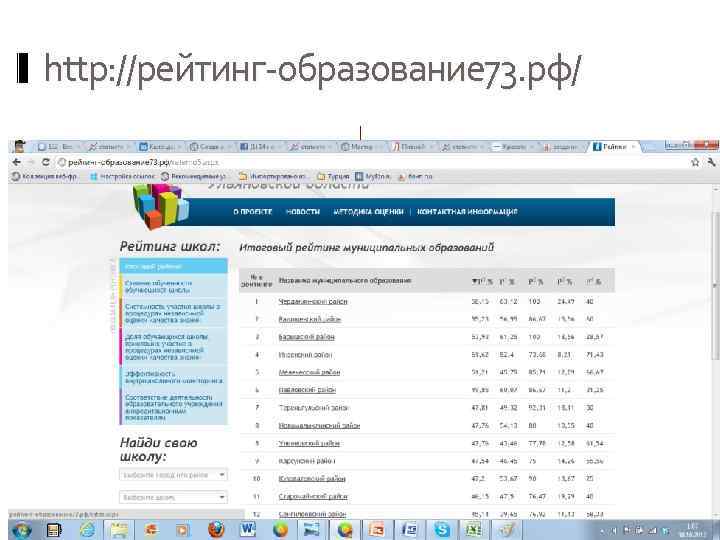Image resolution: width=720 pixels, height=540 pixels.
Task: Open the Настройка ссылок bookmark
Action: pos(122,176)
